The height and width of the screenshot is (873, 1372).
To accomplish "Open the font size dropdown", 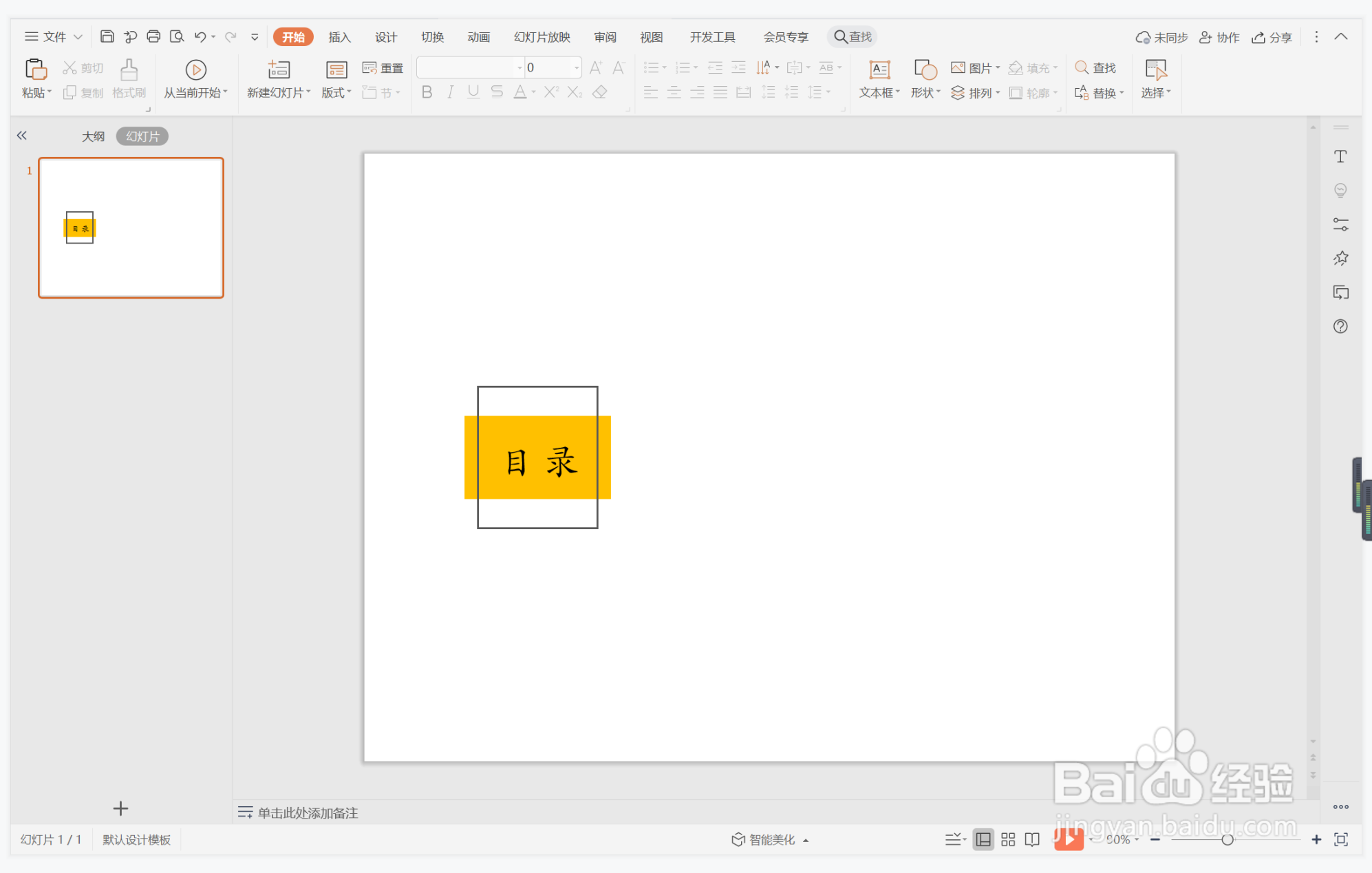I will pyautogui.click(x=576, y=67).
